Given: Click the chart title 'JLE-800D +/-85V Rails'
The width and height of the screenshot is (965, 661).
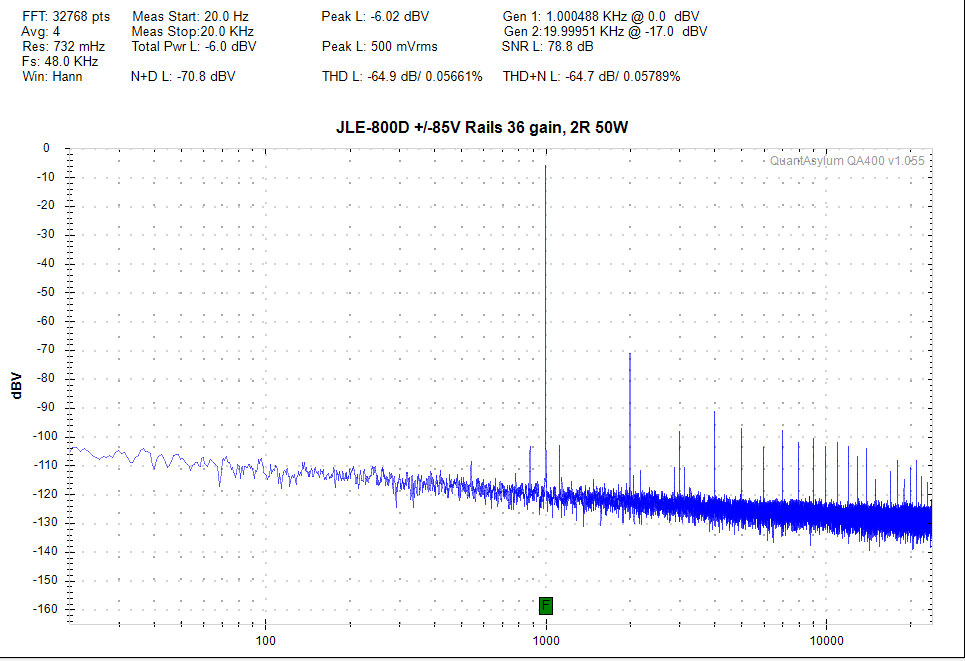Looking at the screenshot, I should [x=482, y=127].
